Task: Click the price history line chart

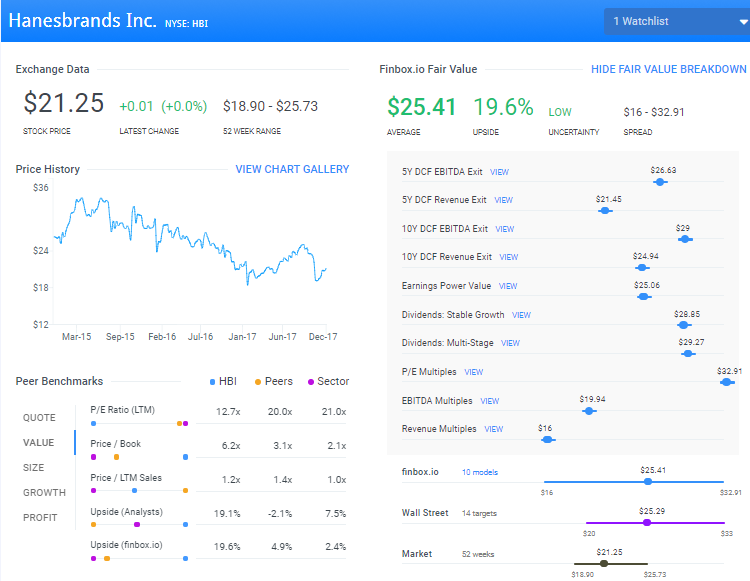Action: tap(190, 241)
